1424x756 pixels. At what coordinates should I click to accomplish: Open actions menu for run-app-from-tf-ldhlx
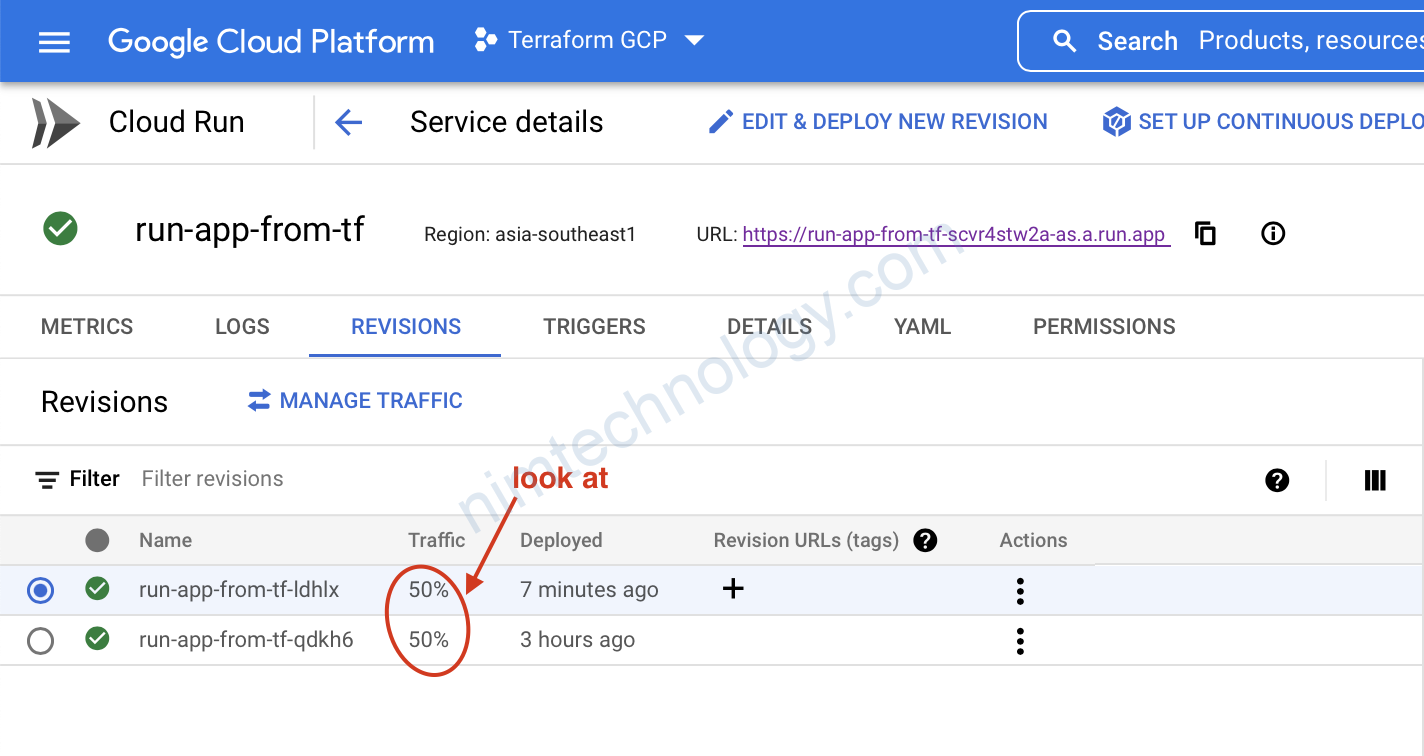(x=1019, y=591)
